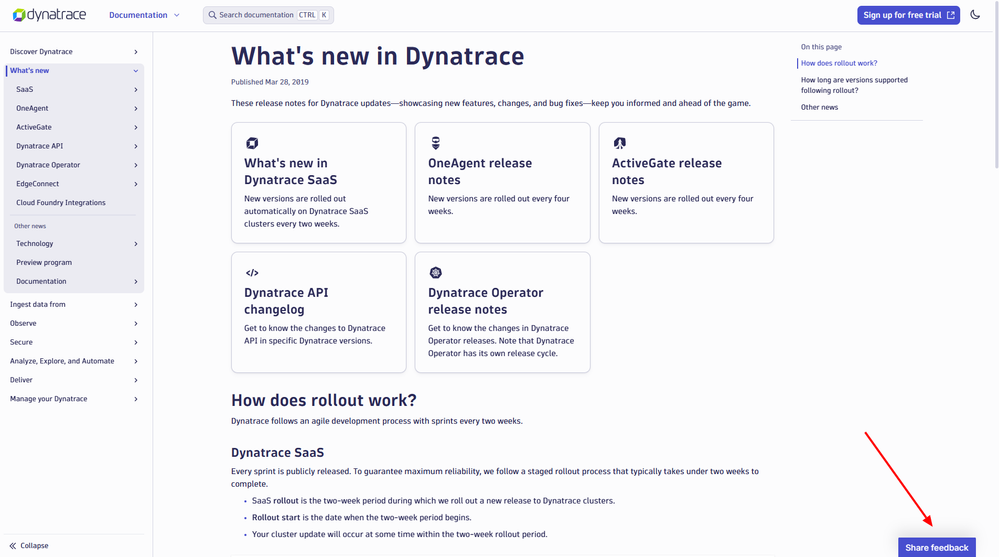Open Cloud Foundry Integrations page

[x=61, y=203]
